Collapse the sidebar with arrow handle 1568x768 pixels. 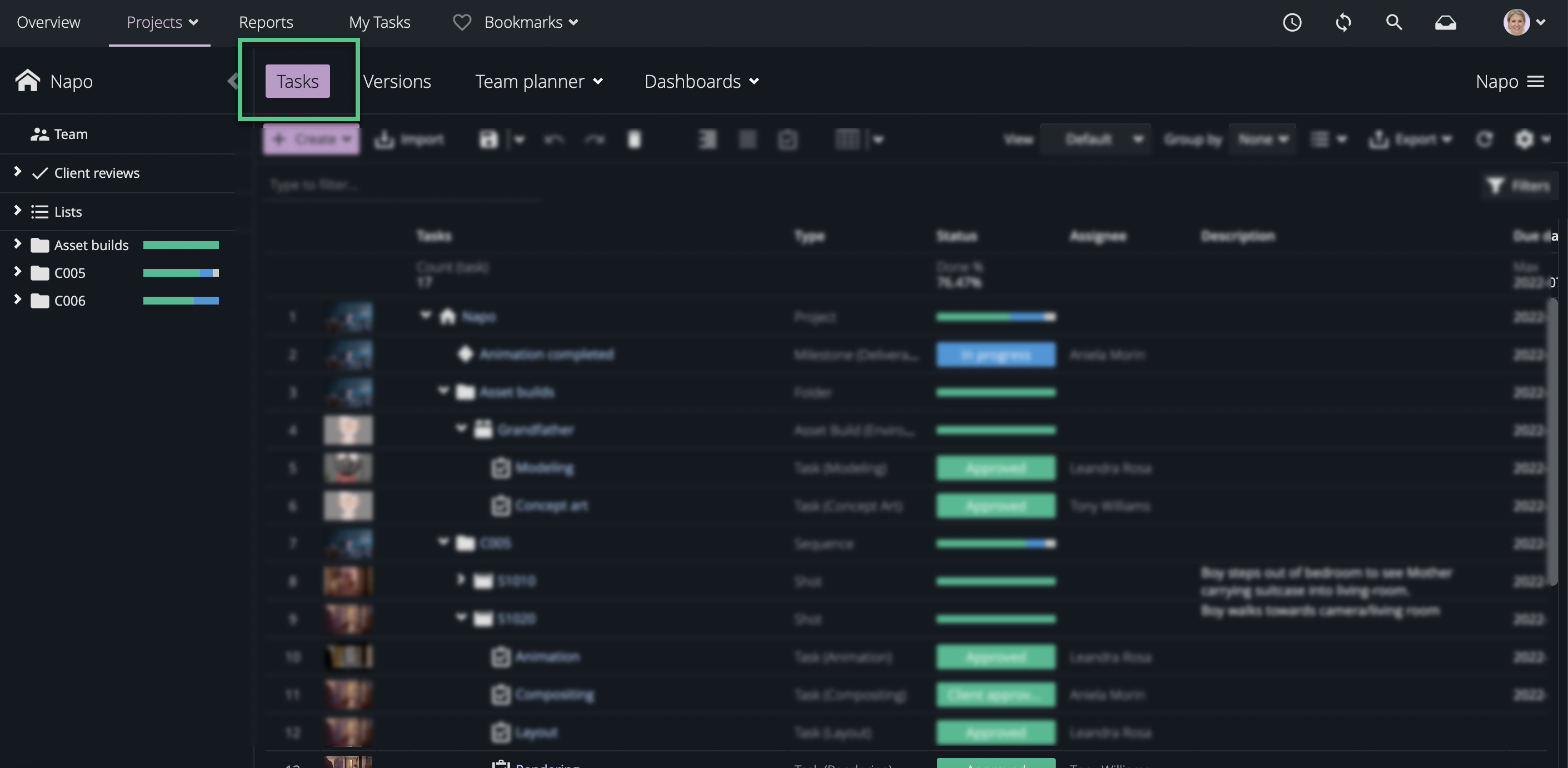[232, 81]
